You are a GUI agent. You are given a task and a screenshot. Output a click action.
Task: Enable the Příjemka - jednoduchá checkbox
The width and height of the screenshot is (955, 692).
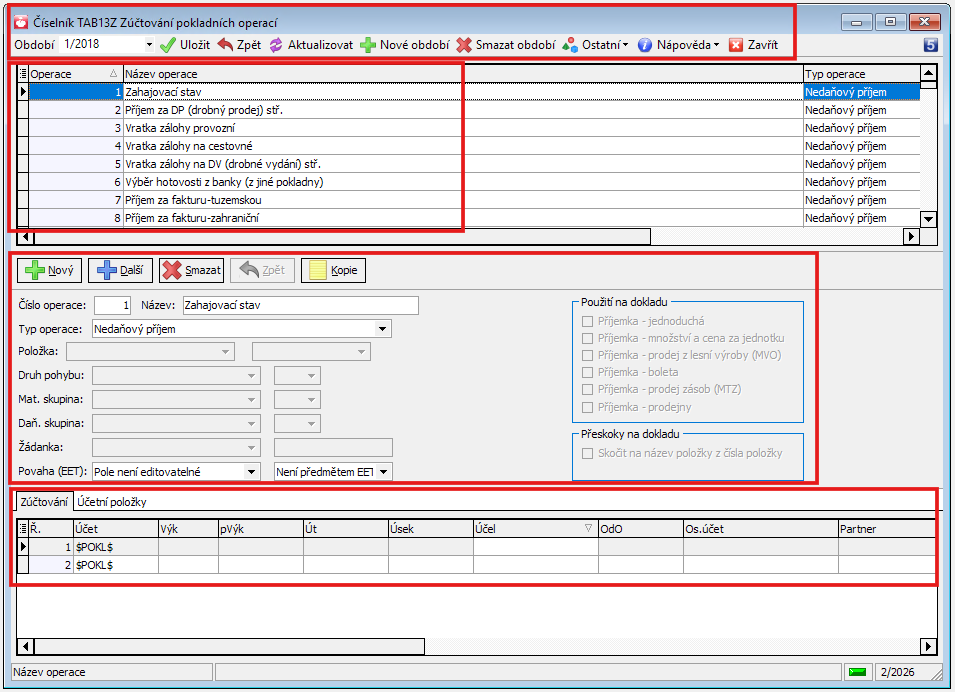click(x=587, y=321)
